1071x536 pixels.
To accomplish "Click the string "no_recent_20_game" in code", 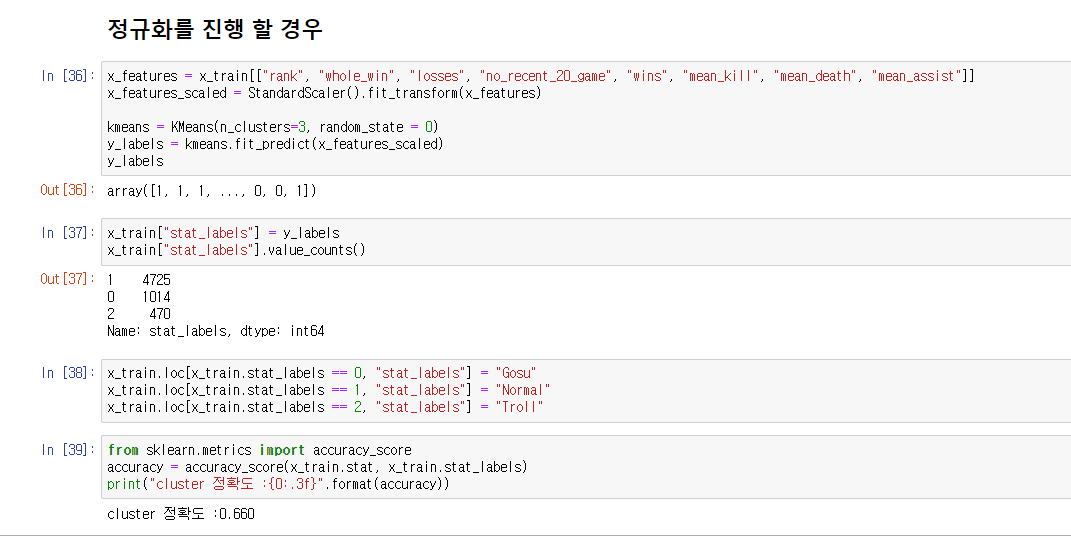I will point(546,76).
